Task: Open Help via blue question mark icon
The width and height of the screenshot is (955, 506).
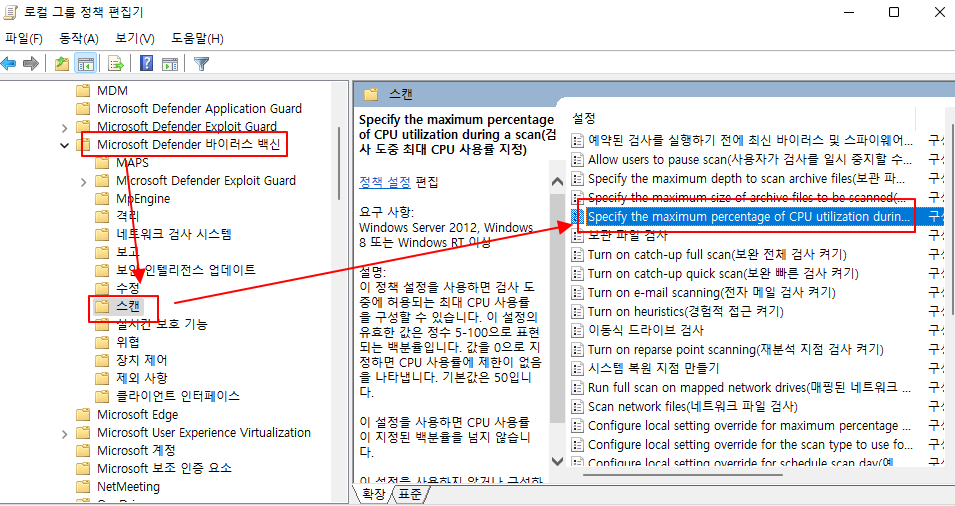Action: (x=146, y=63)
